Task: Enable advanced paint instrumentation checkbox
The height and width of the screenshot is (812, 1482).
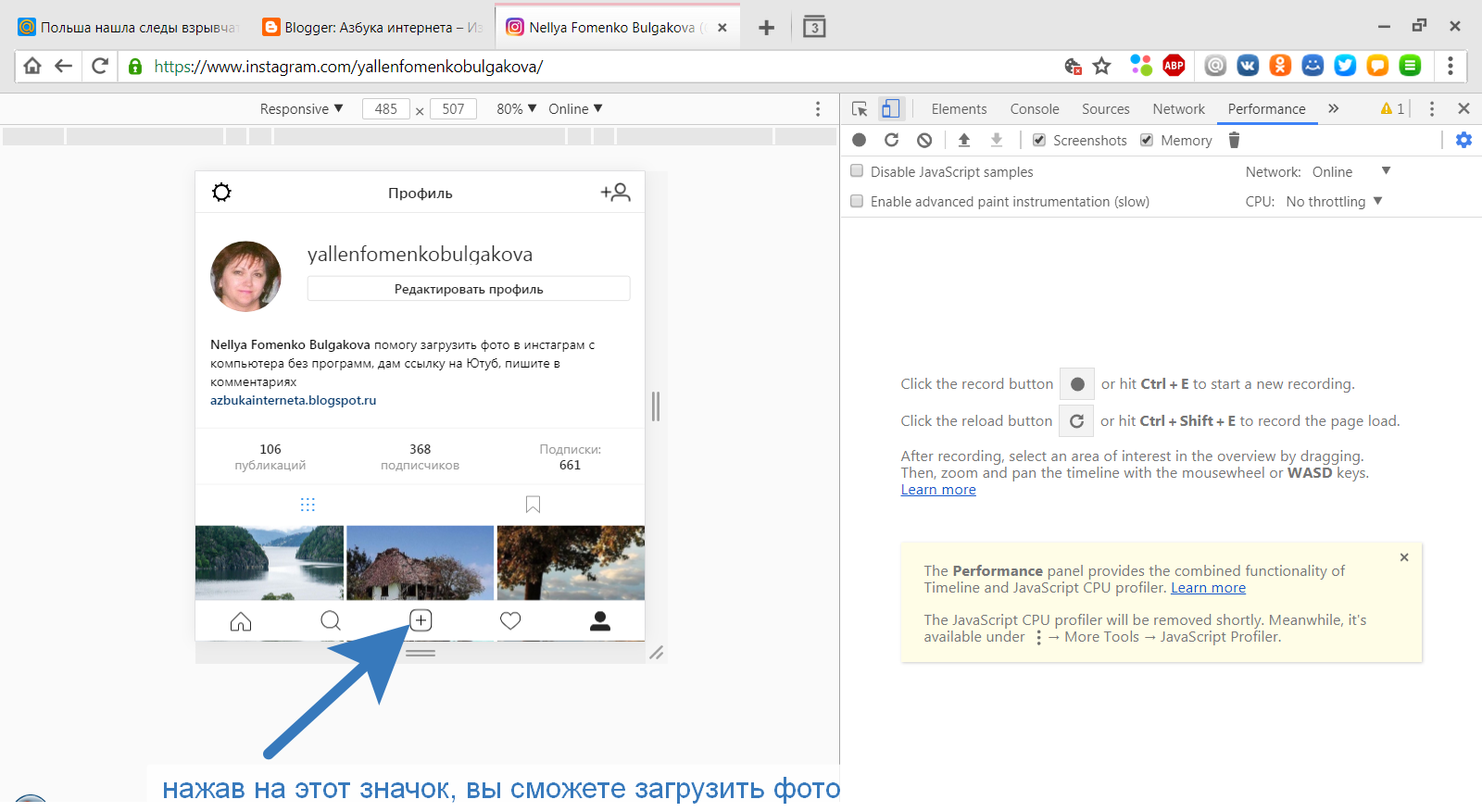Action: 857,201
